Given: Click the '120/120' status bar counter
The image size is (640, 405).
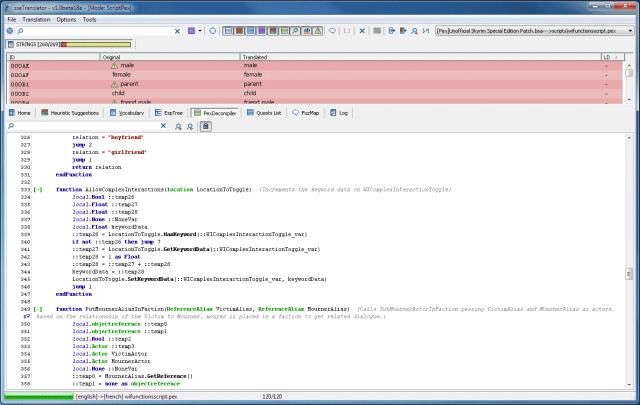Looking at the screenshot, I should click(272, 396).
